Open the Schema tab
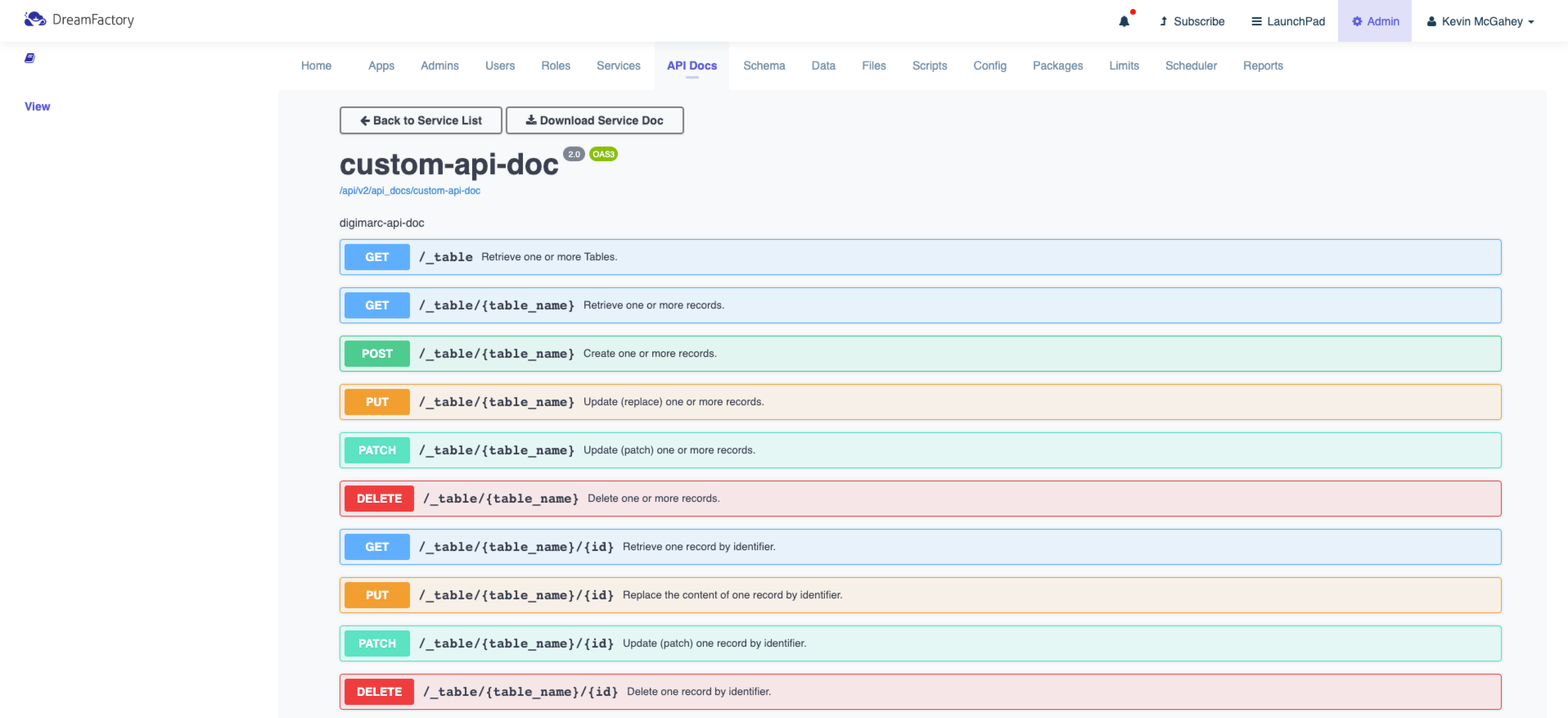1568x718 pixels. (x=764, y=65)
